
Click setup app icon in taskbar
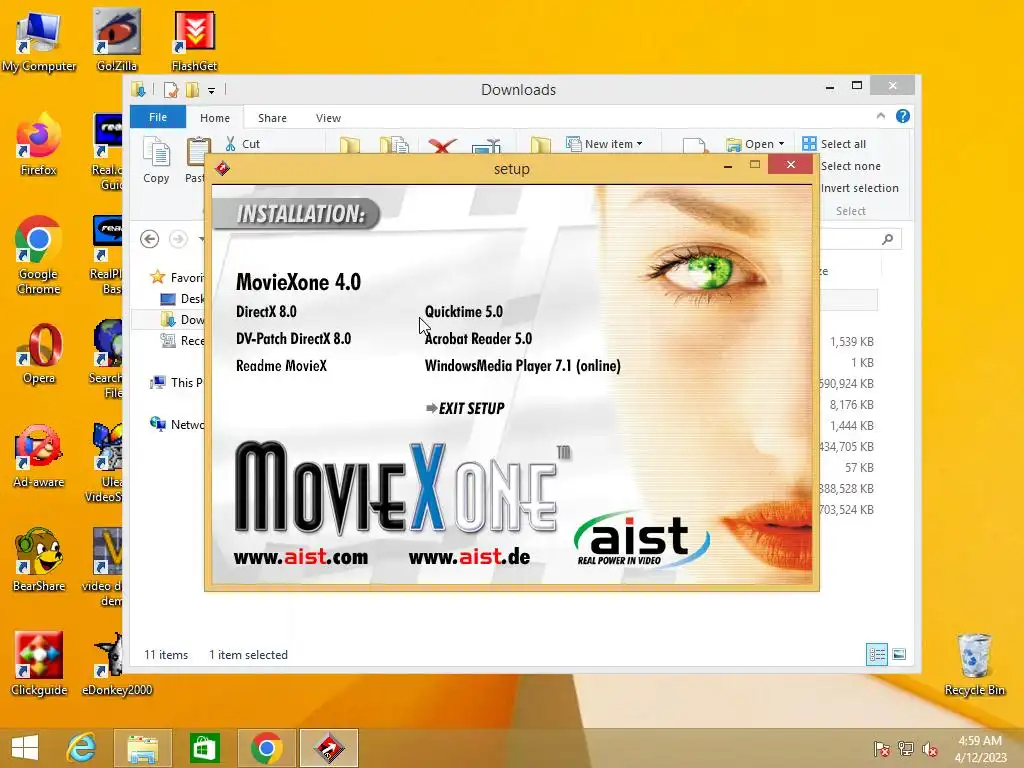[328, 748]
